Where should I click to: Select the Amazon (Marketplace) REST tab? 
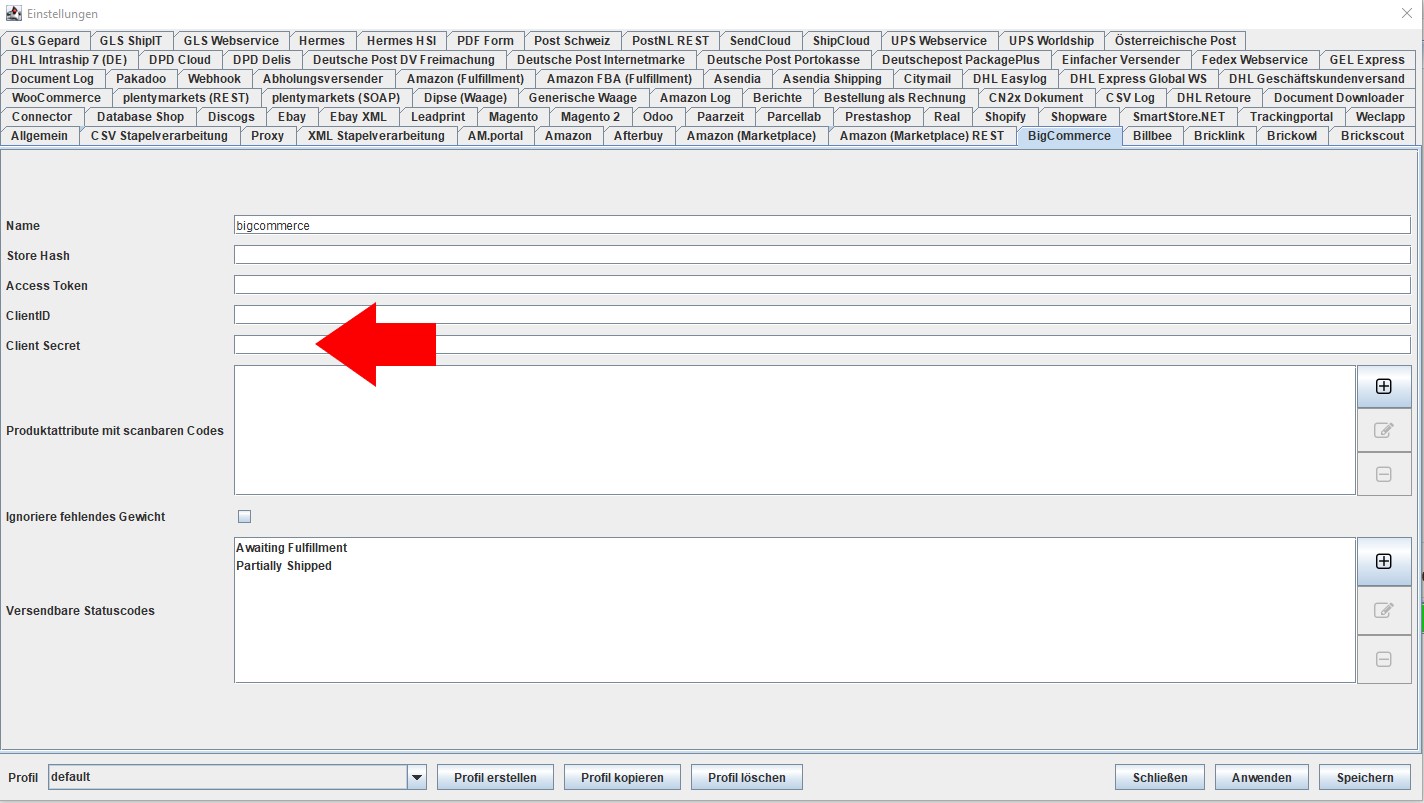click(x=921, y=136)
